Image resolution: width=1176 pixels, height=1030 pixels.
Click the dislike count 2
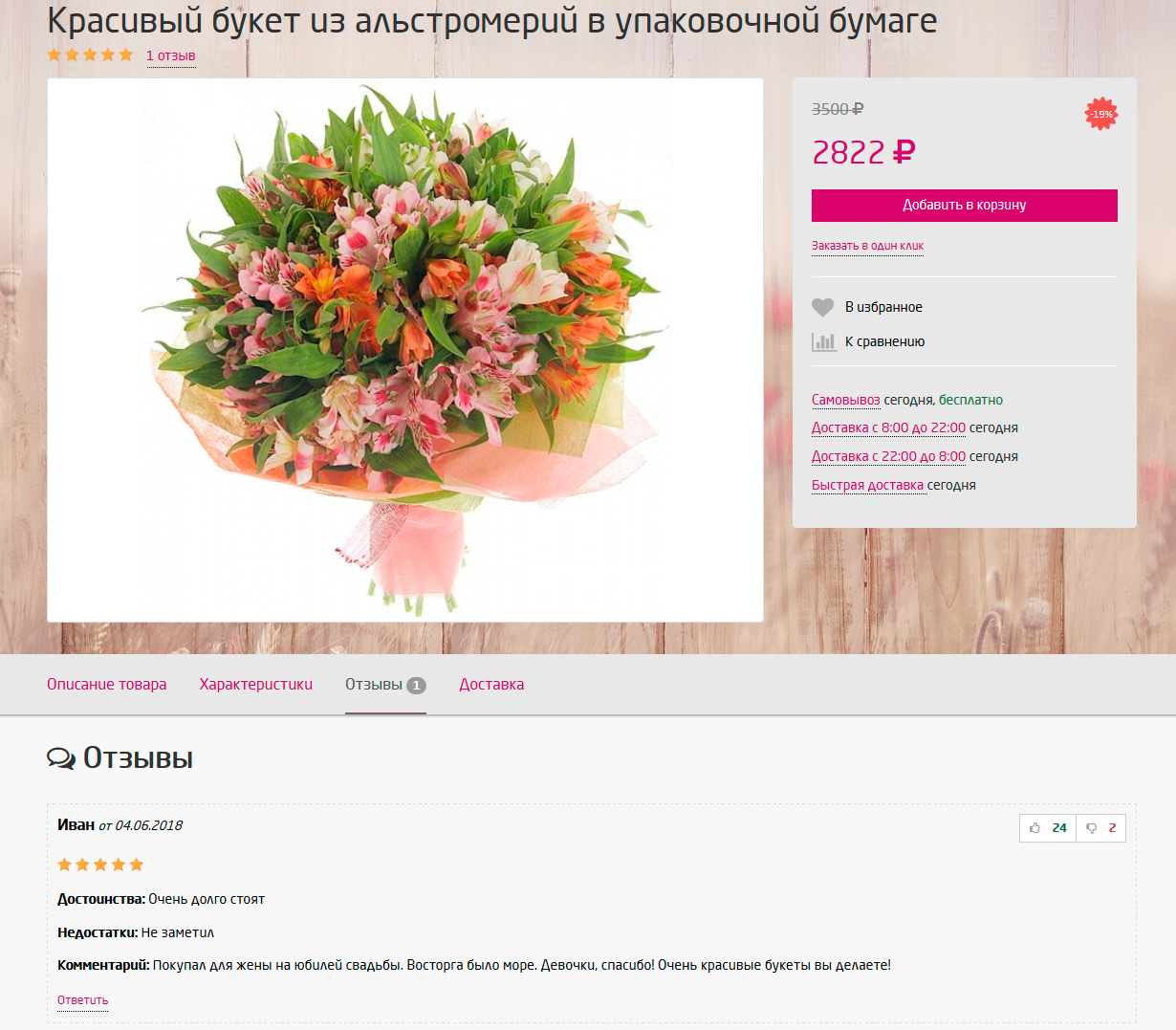pyautogui.click(x=1112, y=828)
